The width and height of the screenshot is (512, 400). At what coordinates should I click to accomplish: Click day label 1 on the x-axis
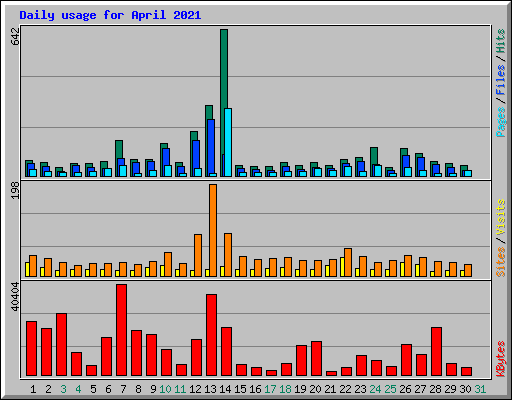click(x=33, y=389)
